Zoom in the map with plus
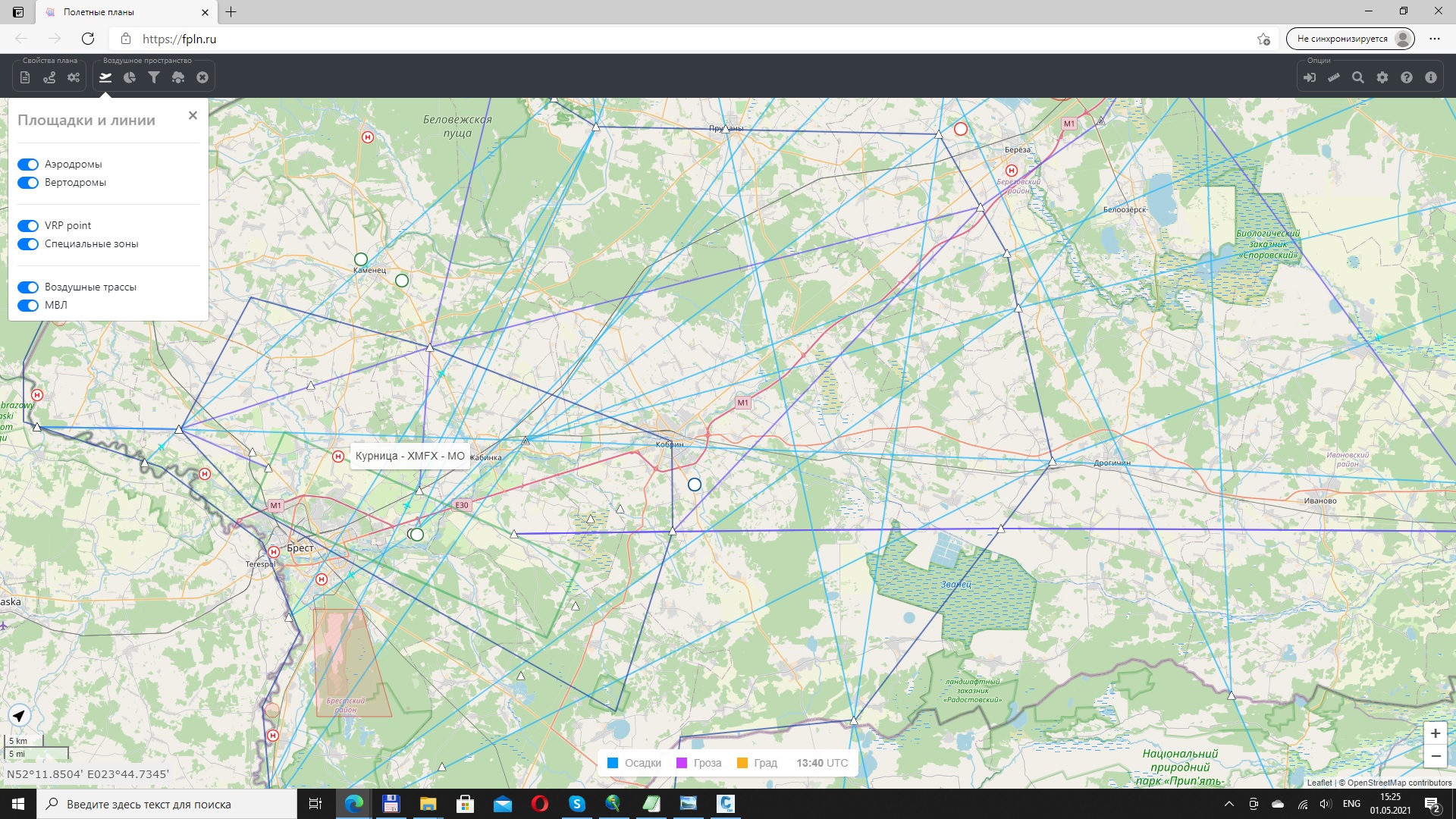The image size is (1456, 819). (1435, 733)
